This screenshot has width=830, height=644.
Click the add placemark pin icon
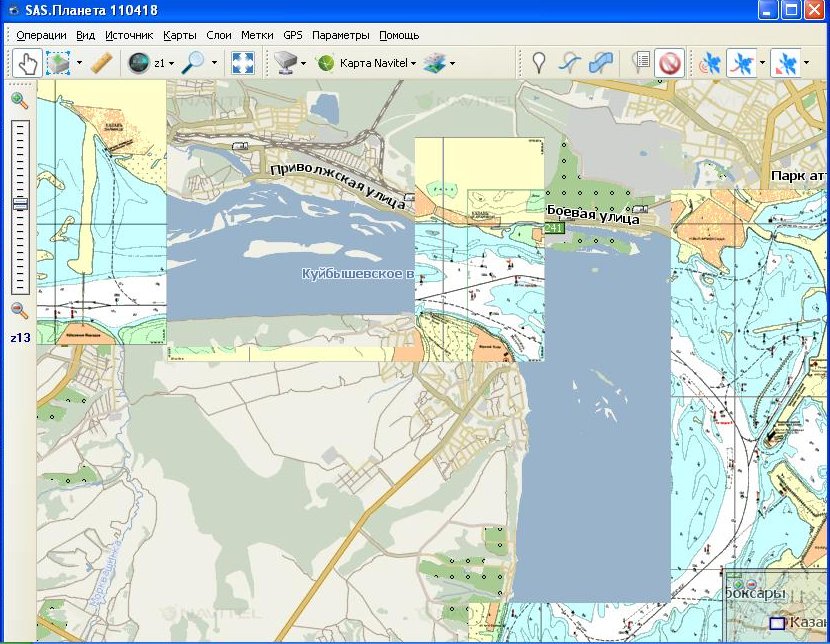coord(539,63)
